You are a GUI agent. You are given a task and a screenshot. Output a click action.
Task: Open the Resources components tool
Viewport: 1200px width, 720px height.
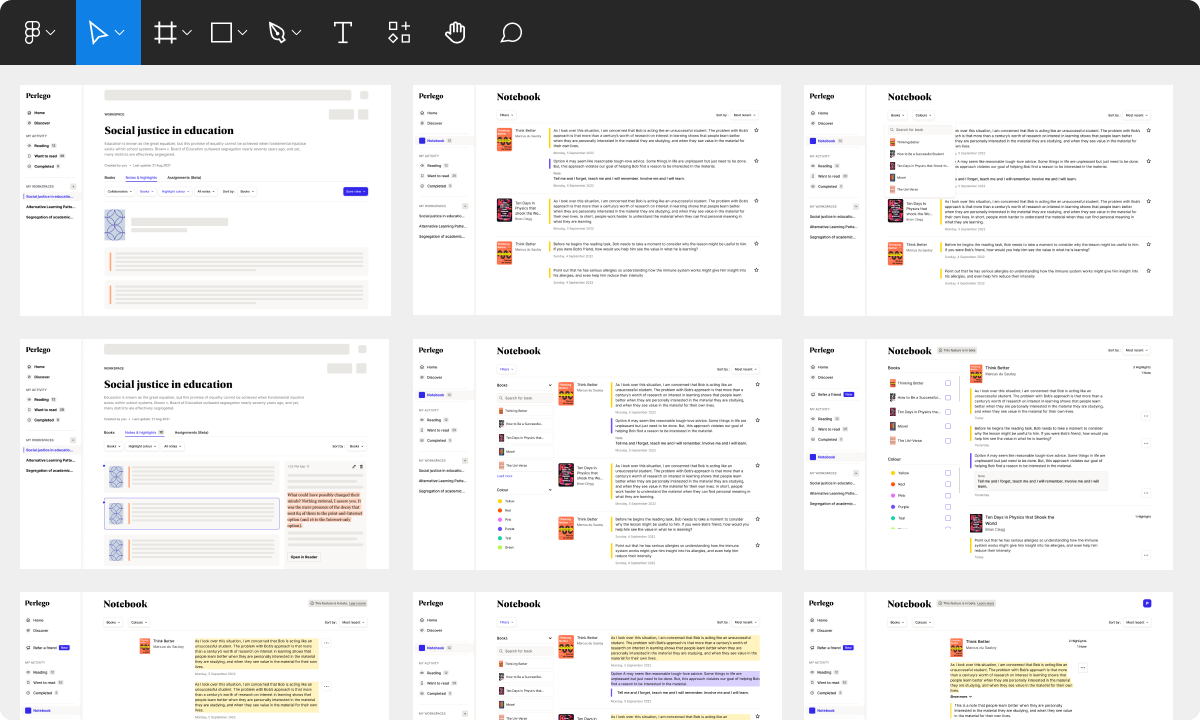399,32
